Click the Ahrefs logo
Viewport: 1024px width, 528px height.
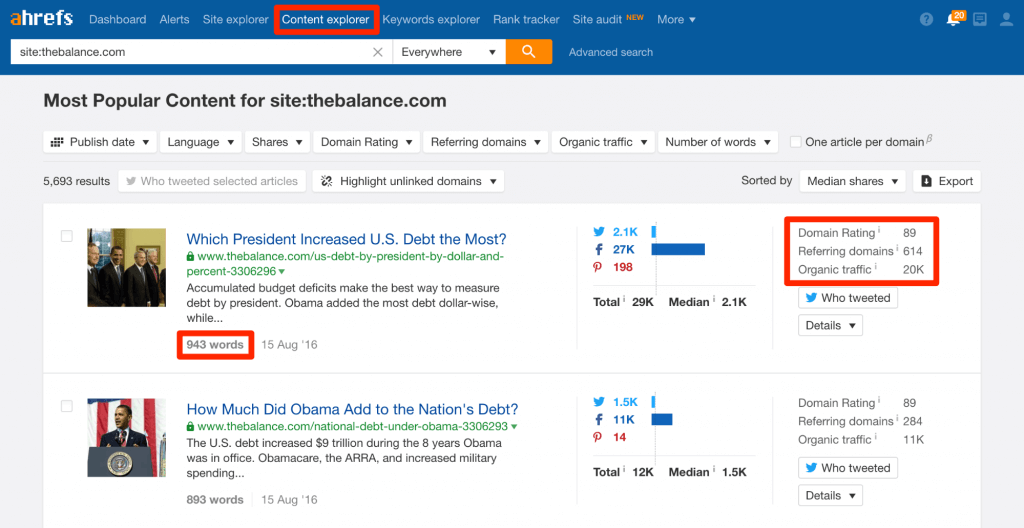41,18
